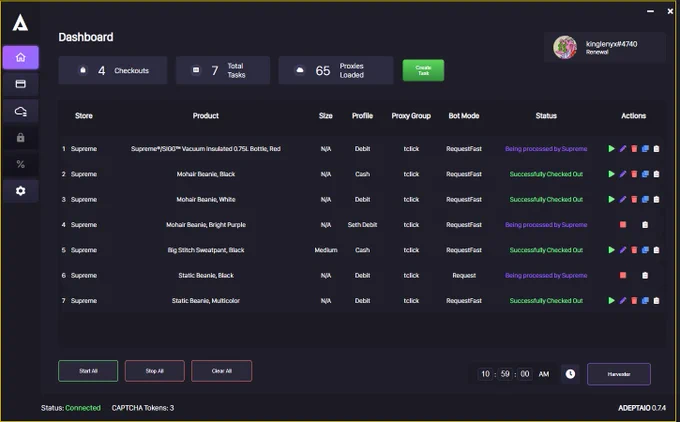
Task: Select the 'Seth Debit' profile cell
Action: [363, 225]
